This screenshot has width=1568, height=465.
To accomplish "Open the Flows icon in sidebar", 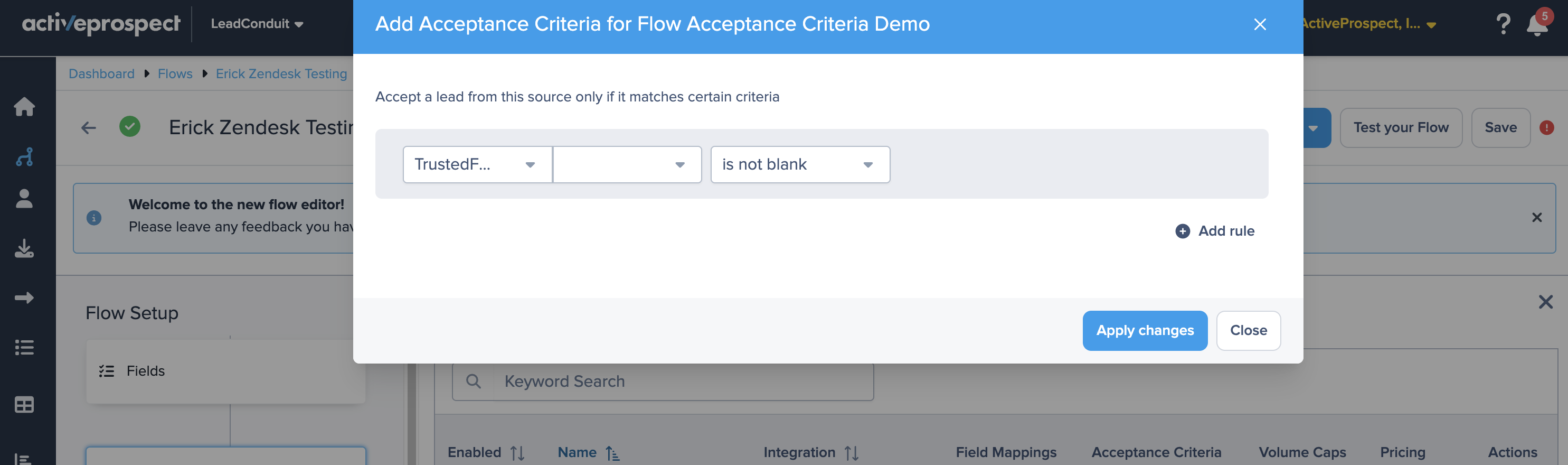I will pos(24,156).
